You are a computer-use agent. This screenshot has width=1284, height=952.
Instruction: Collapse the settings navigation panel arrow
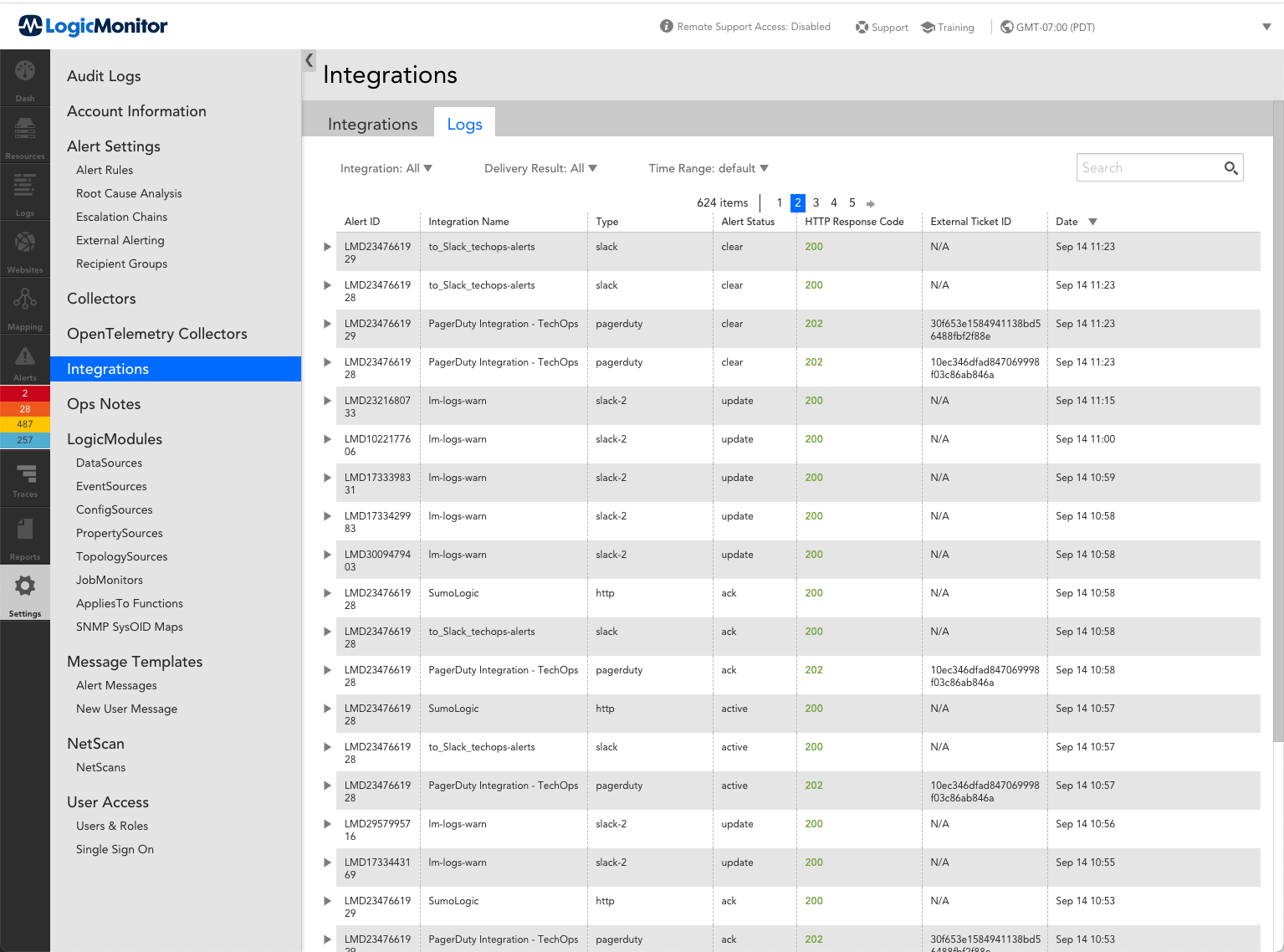point(309,60)
